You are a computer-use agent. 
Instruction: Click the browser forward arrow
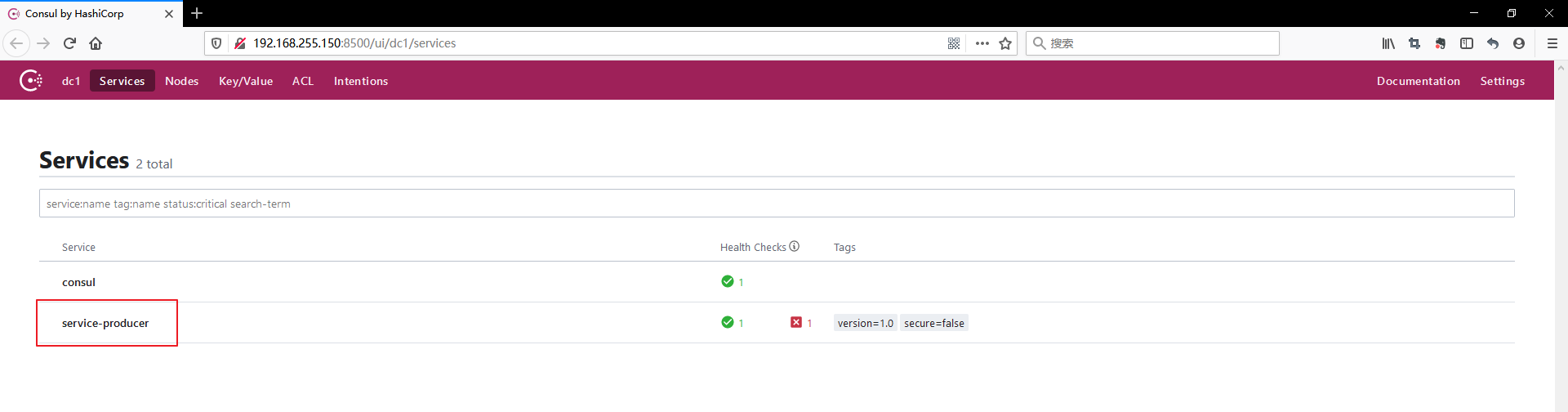43,43
